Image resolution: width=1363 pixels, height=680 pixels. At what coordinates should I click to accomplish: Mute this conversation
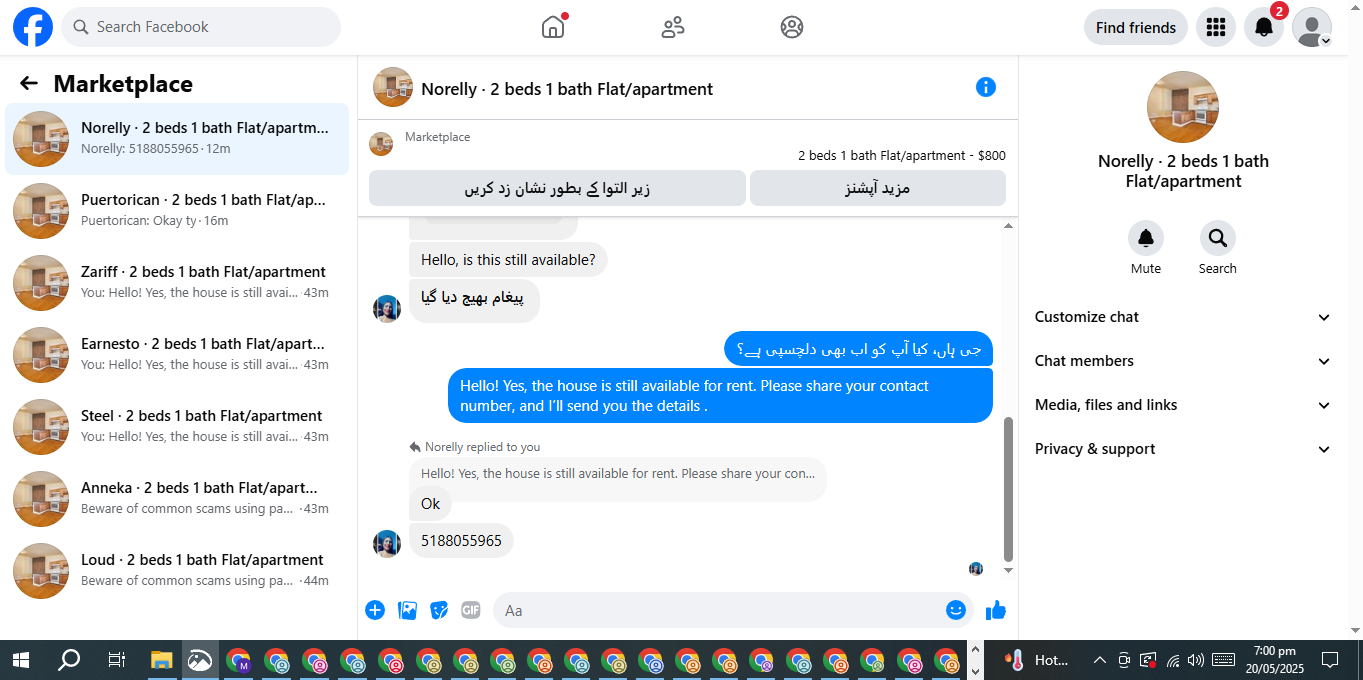1146,248
